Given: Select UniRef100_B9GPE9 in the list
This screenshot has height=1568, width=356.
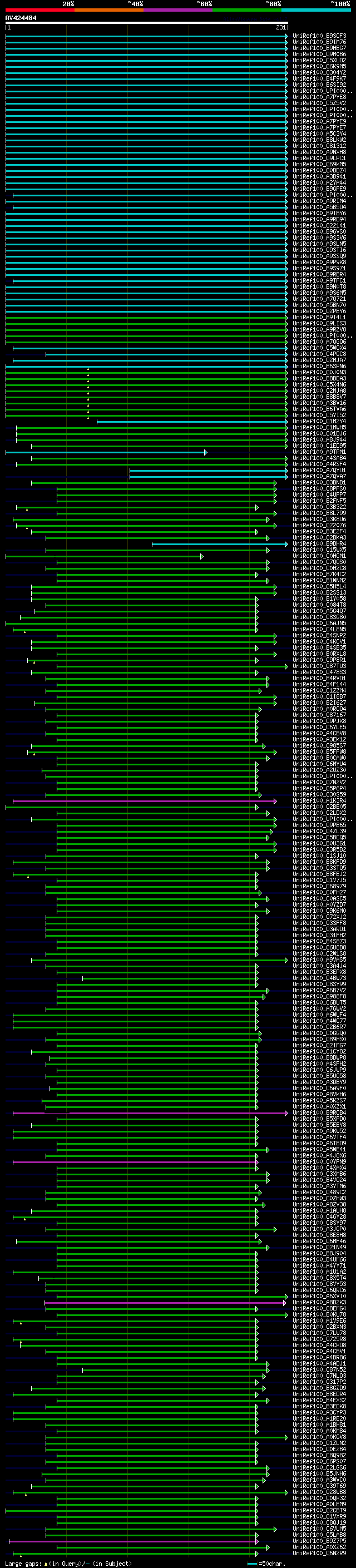Looking at the screenshot, I should point(319,188).
